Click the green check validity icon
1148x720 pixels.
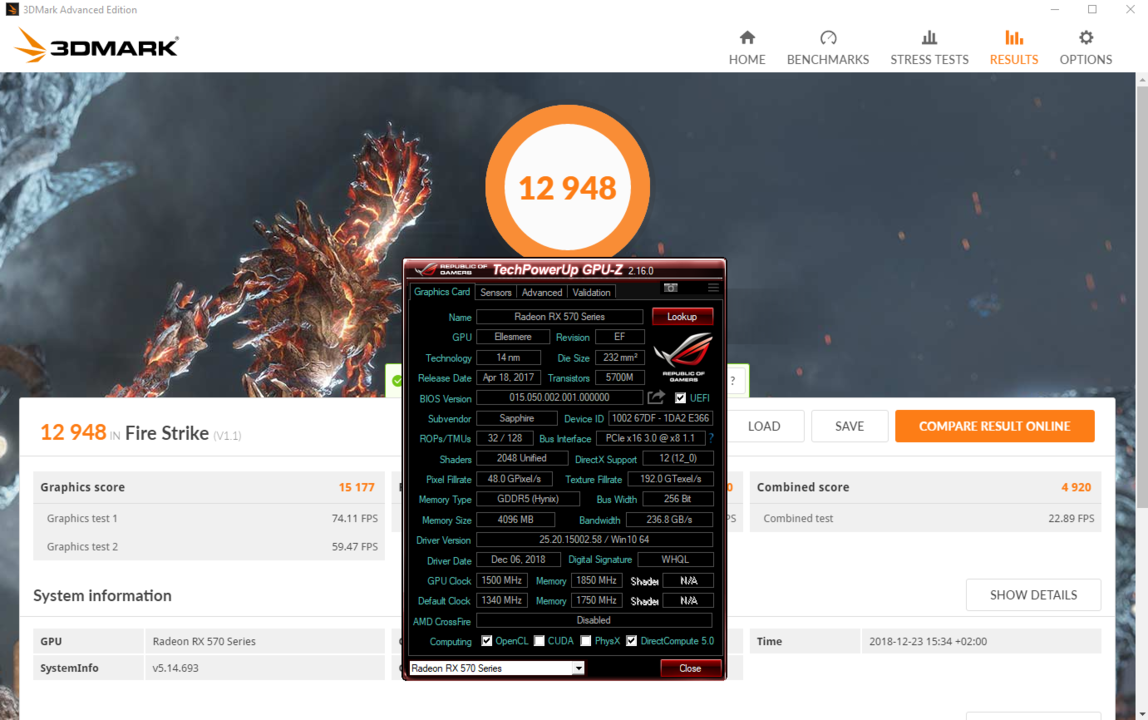(x=396, y=381)
